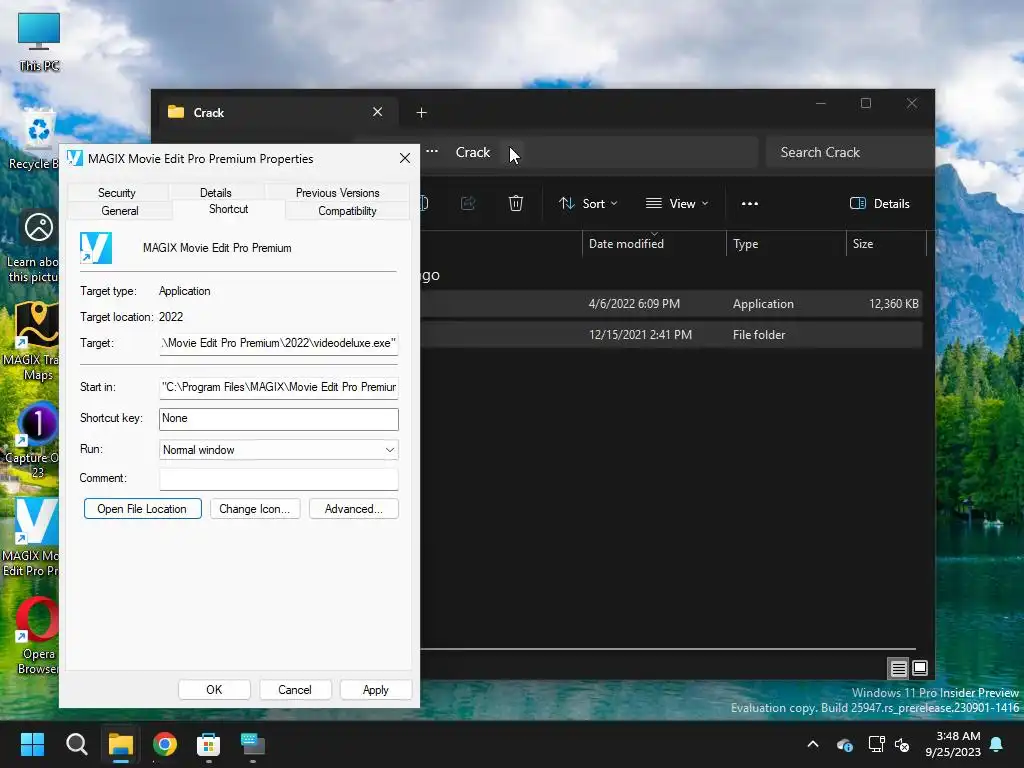
Task: Switch to details list view icon
Action: pos(899,668)
